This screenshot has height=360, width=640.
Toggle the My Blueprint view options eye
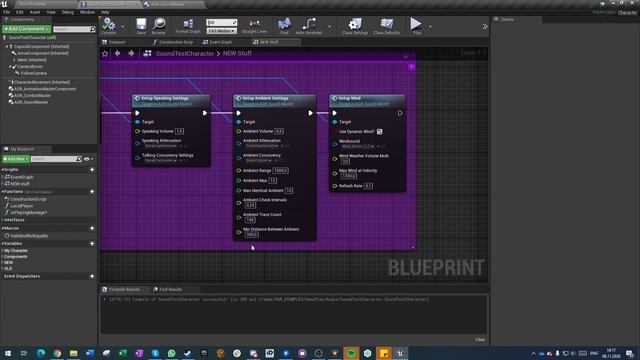pos(87,159)
